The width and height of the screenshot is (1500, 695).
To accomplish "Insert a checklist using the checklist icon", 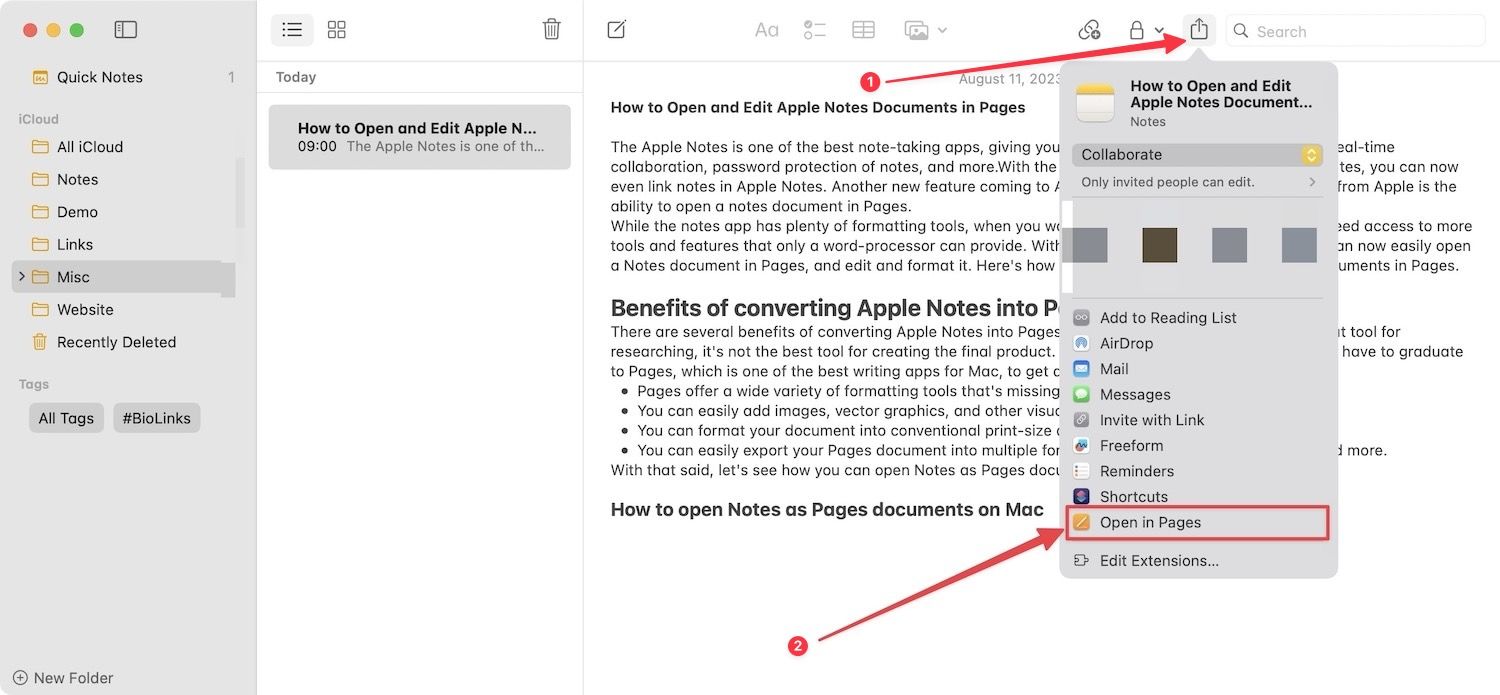I will click(x=814, y=30).
